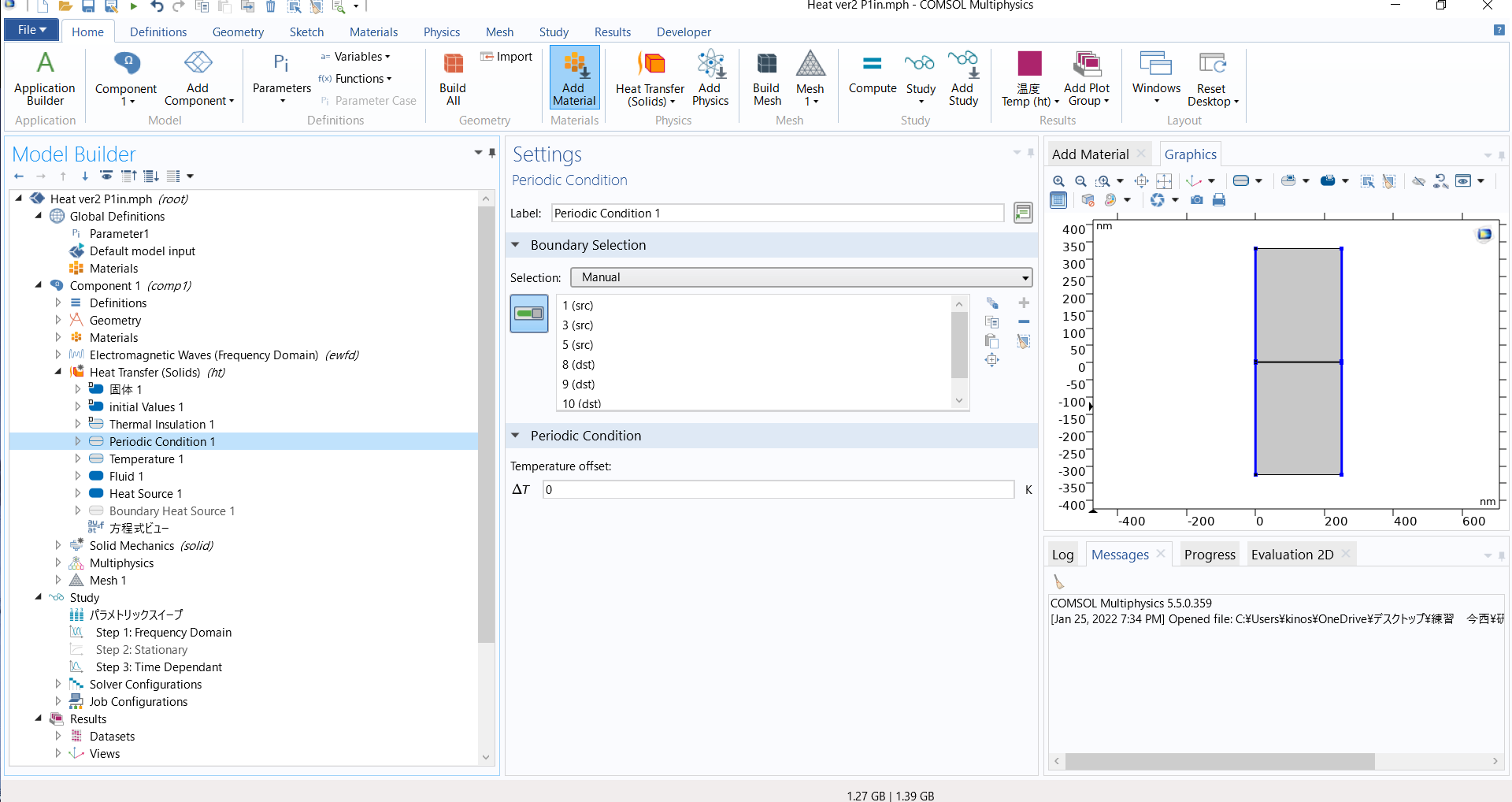
Task: Click the boundary list vertical scrollbar
Action: pyautogui.click(x=959, y=345)
